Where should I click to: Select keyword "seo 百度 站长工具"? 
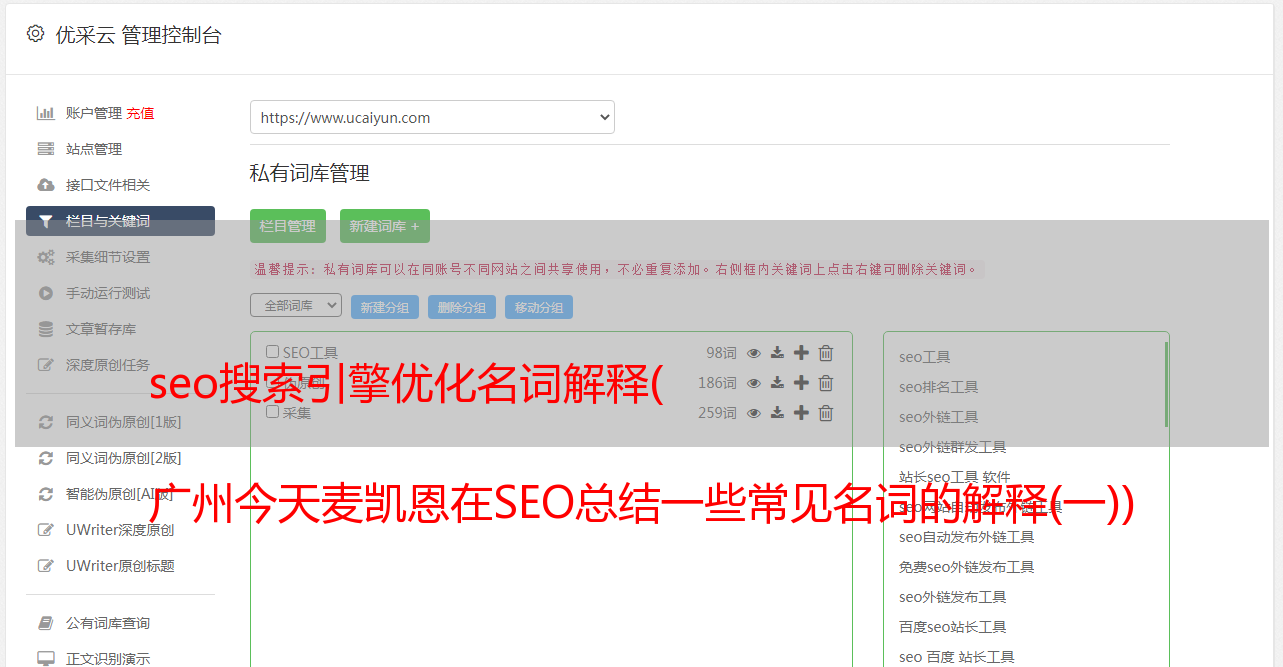tap(957, 657)
